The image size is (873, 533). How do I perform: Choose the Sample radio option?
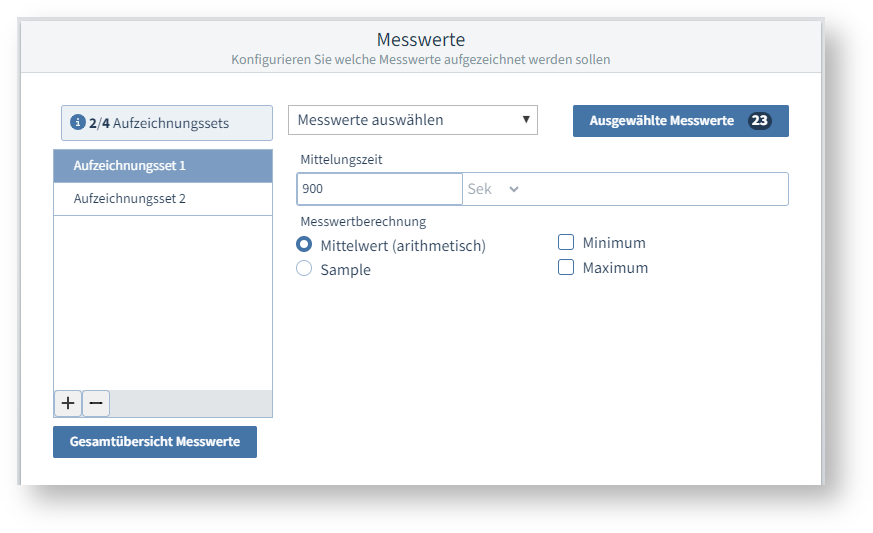pos(304,269)
